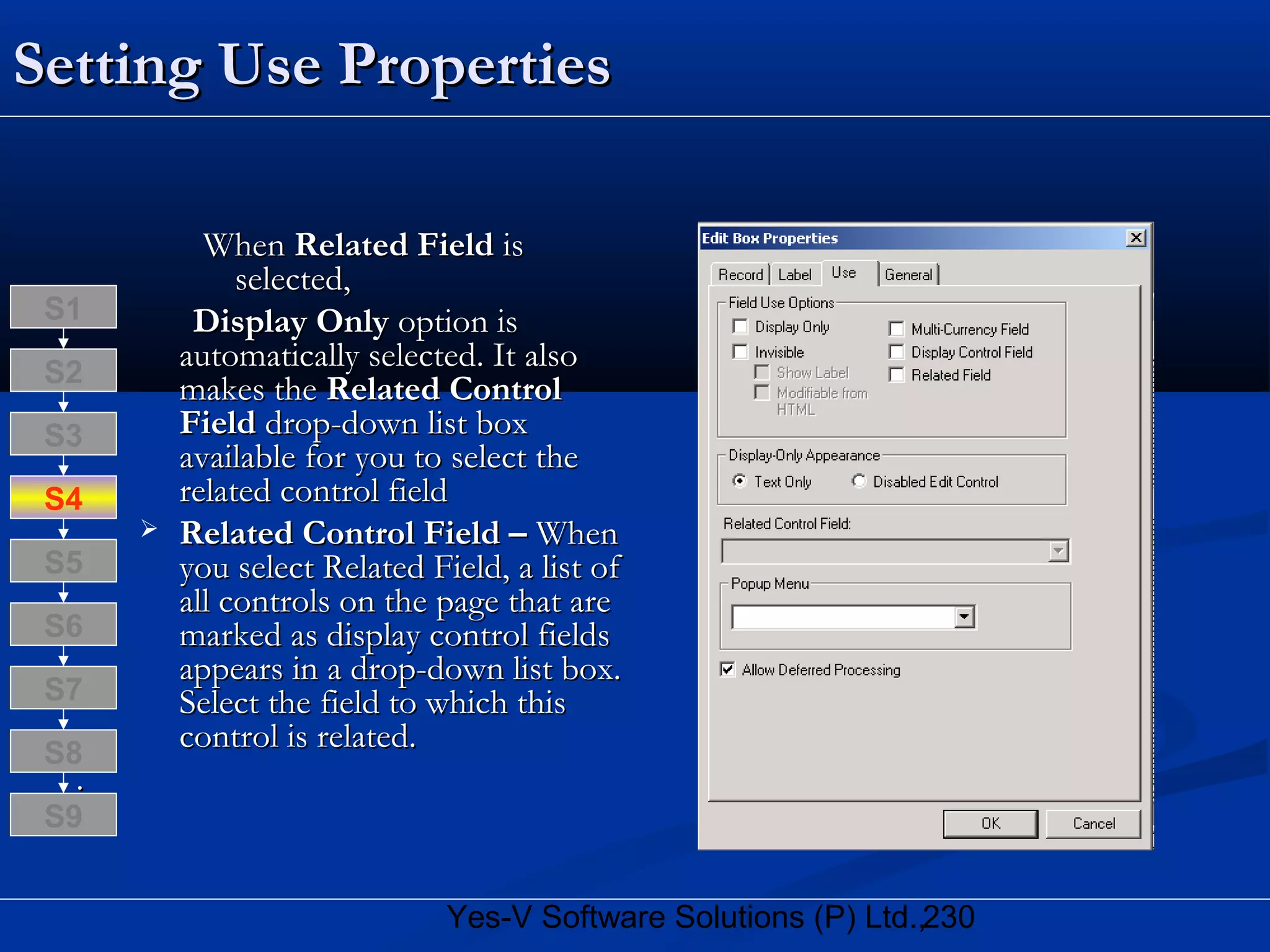Click the "Field Use Options" group label

pyautogui.click(x=781, y=302)
